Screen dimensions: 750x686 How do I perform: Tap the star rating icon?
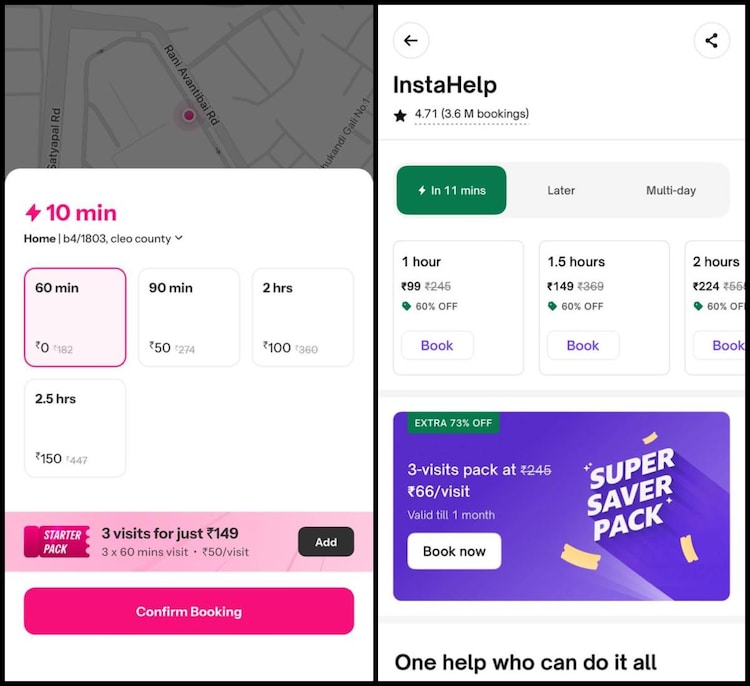(401, 115)
